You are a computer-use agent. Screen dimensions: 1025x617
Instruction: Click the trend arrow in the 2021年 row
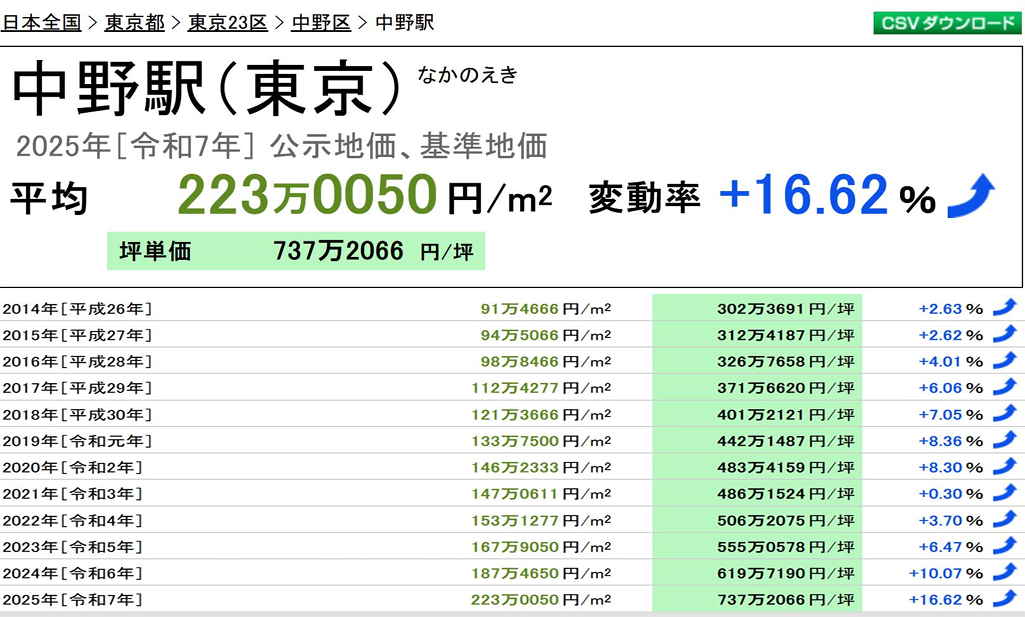(x=1005, y=493)
